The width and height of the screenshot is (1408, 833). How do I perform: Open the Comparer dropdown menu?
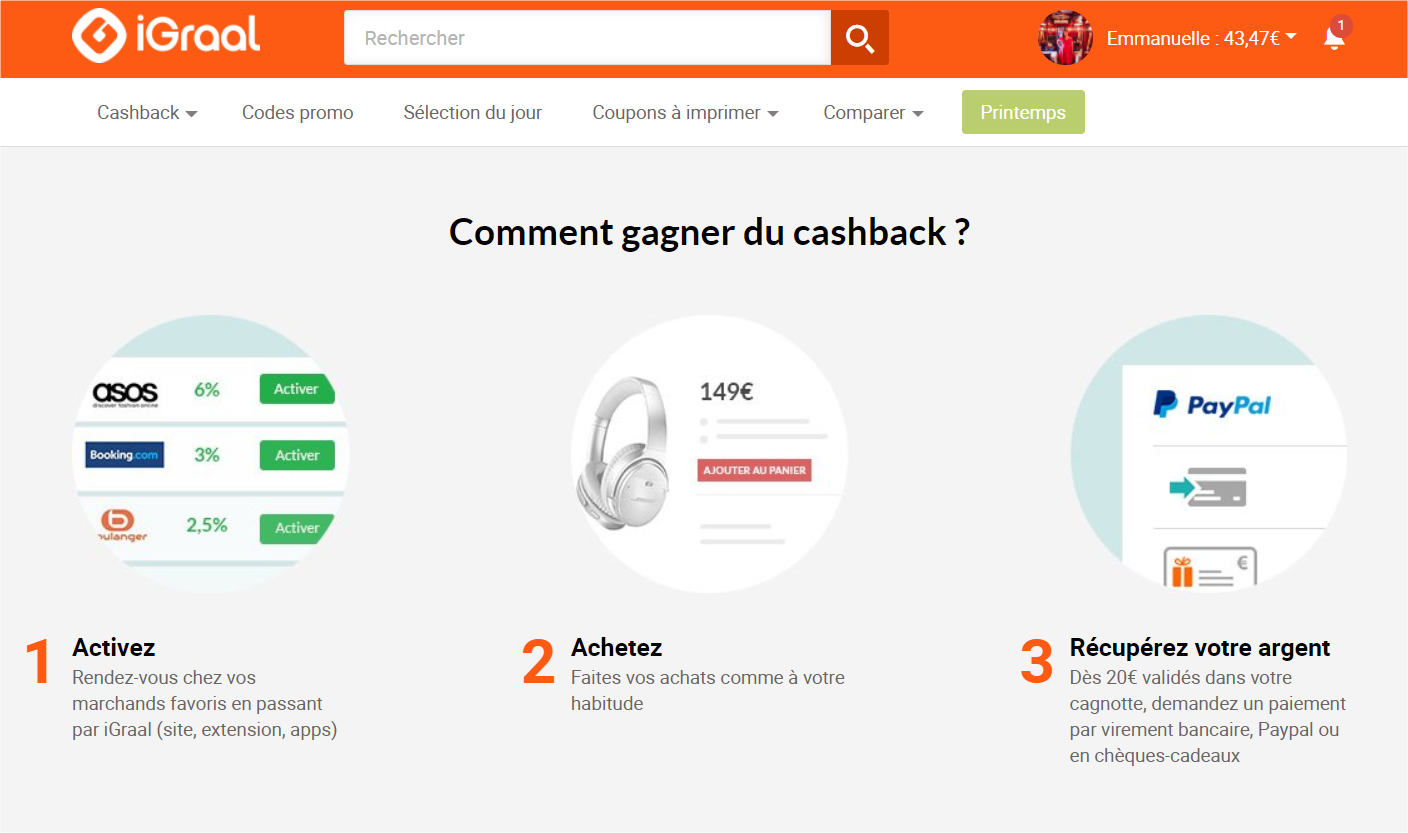point(873,113)
